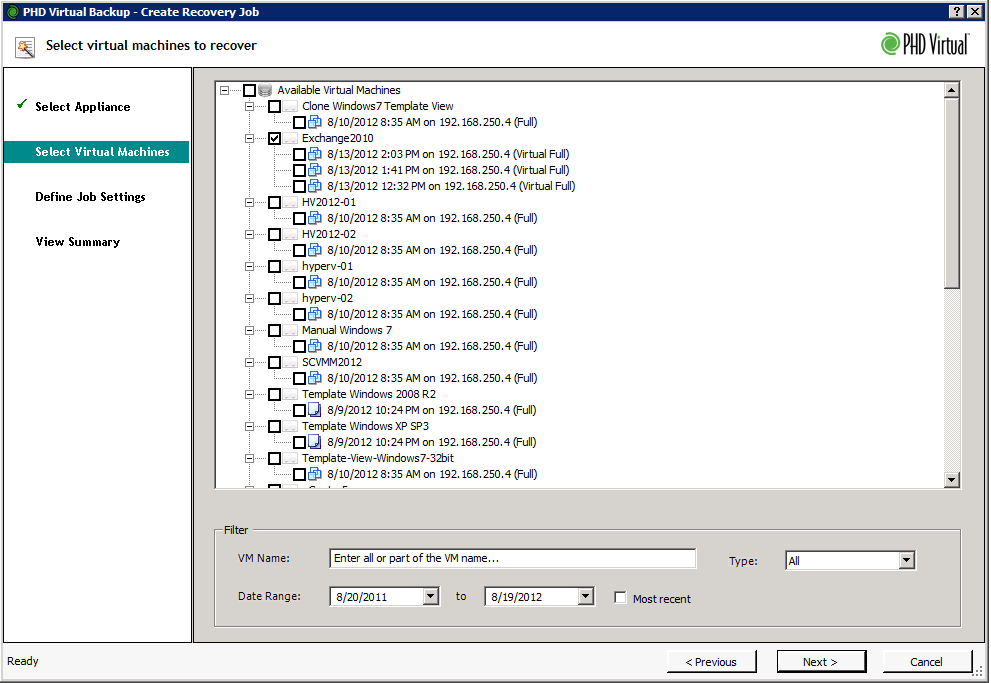
Task: Click the database icon beside Available Virtual Machines
Action: (x=265, y=90)
